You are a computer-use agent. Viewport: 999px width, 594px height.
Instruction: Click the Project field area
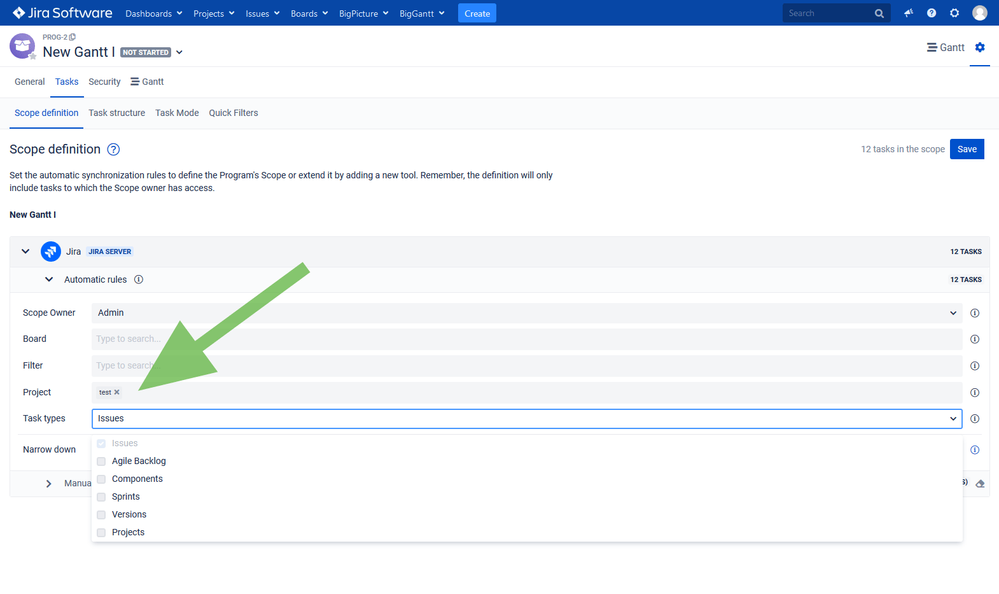527,393
